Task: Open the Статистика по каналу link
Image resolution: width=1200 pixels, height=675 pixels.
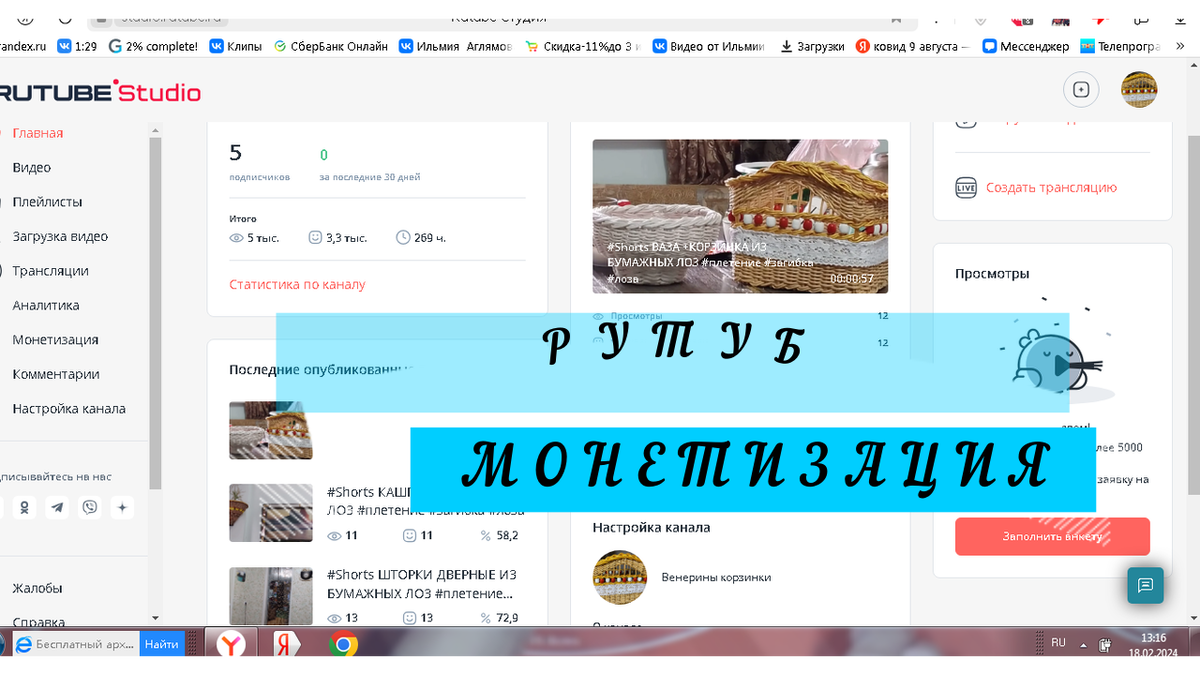Action: coord(297,285)
